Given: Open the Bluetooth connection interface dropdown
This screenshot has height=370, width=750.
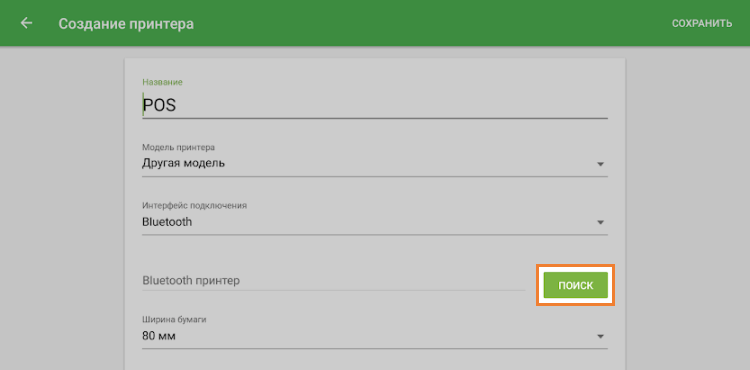Looking at the screenshot, I should (375, 222).
